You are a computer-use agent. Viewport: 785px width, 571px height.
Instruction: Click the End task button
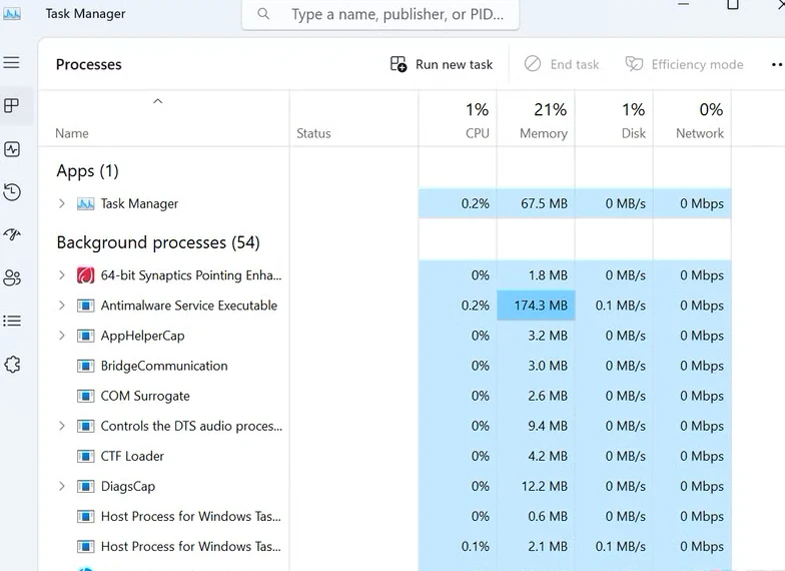[562, 65]
